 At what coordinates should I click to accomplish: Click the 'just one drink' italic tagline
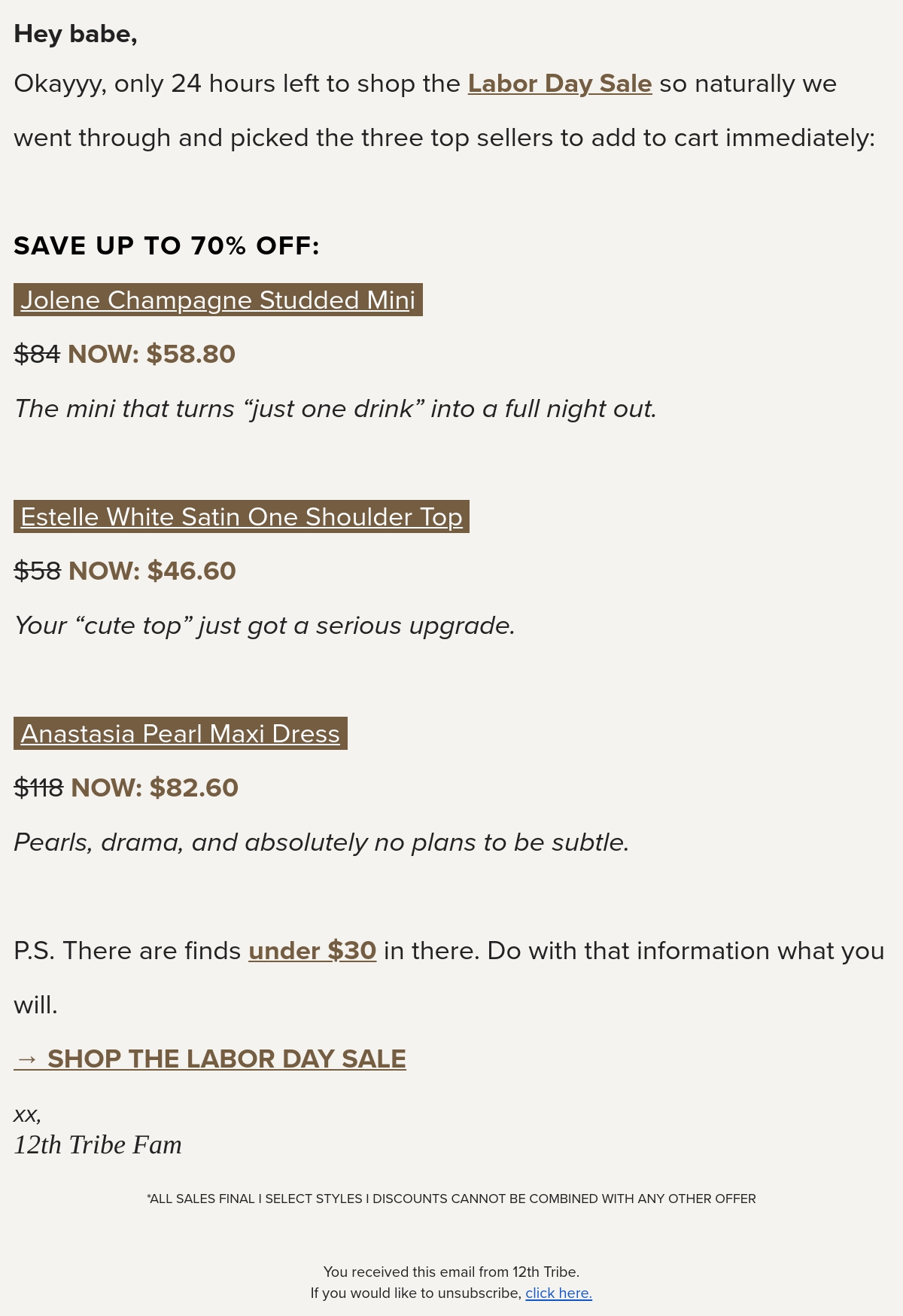(x=336, y=409)
